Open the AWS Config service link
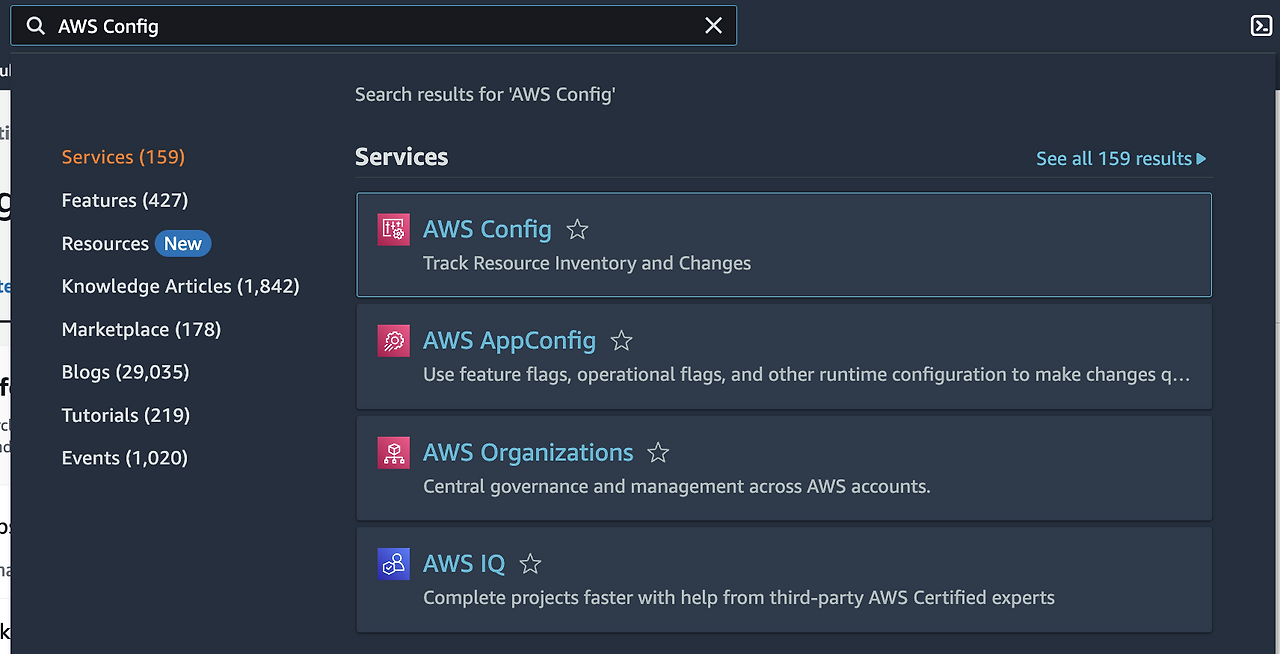Screen dimensions: 1280x654 click(x=487, y=229)
